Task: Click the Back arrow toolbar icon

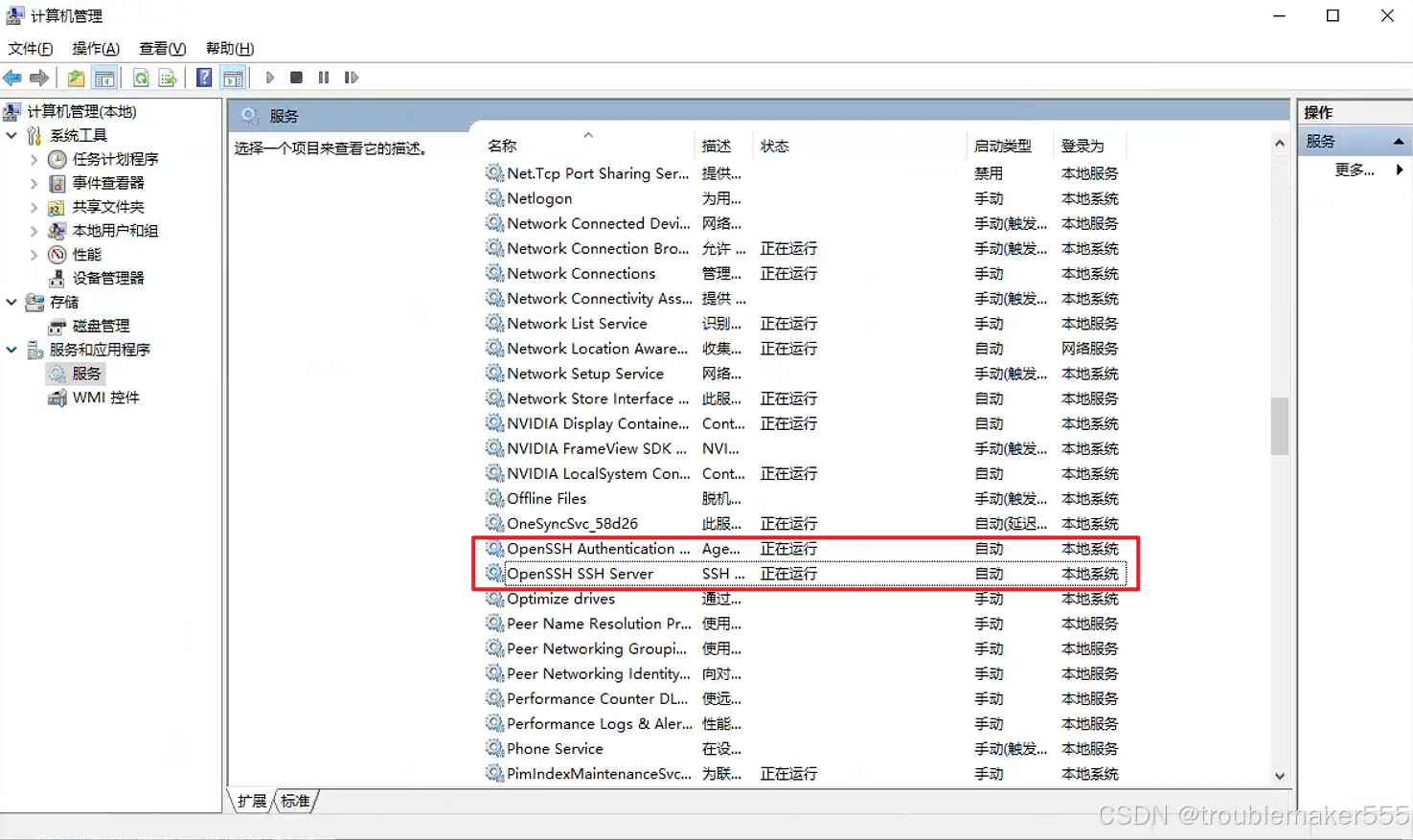Action: pos(12,78)
